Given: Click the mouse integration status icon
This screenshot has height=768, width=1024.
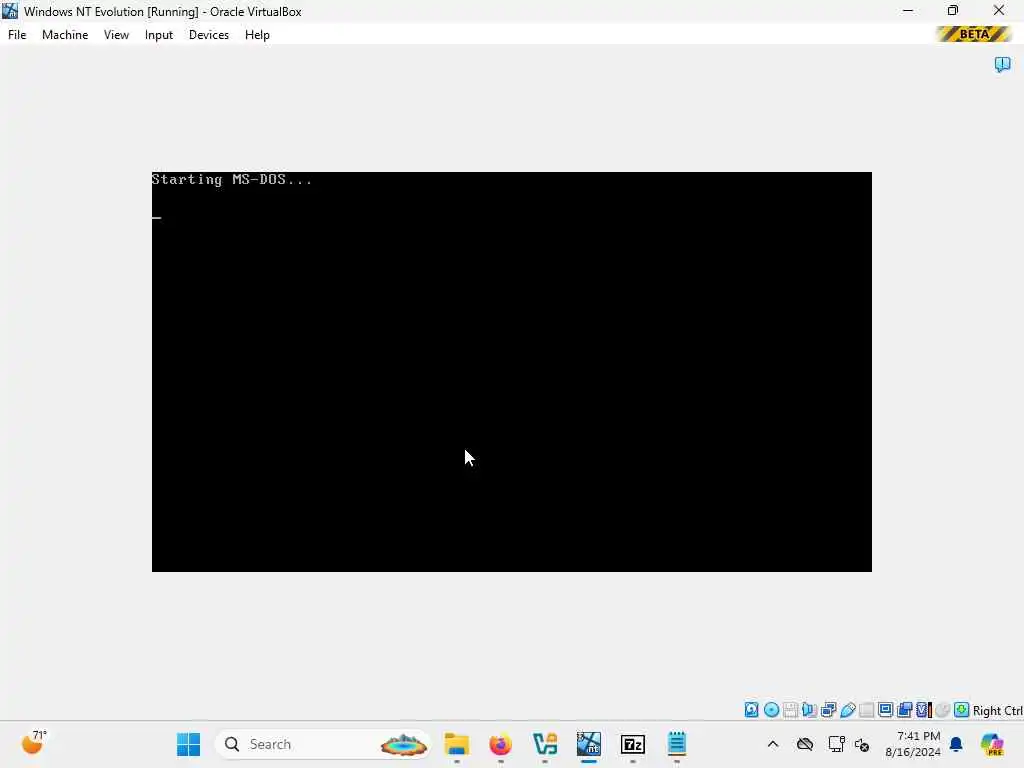Looking at the screenshot, I should coord(942,710).
